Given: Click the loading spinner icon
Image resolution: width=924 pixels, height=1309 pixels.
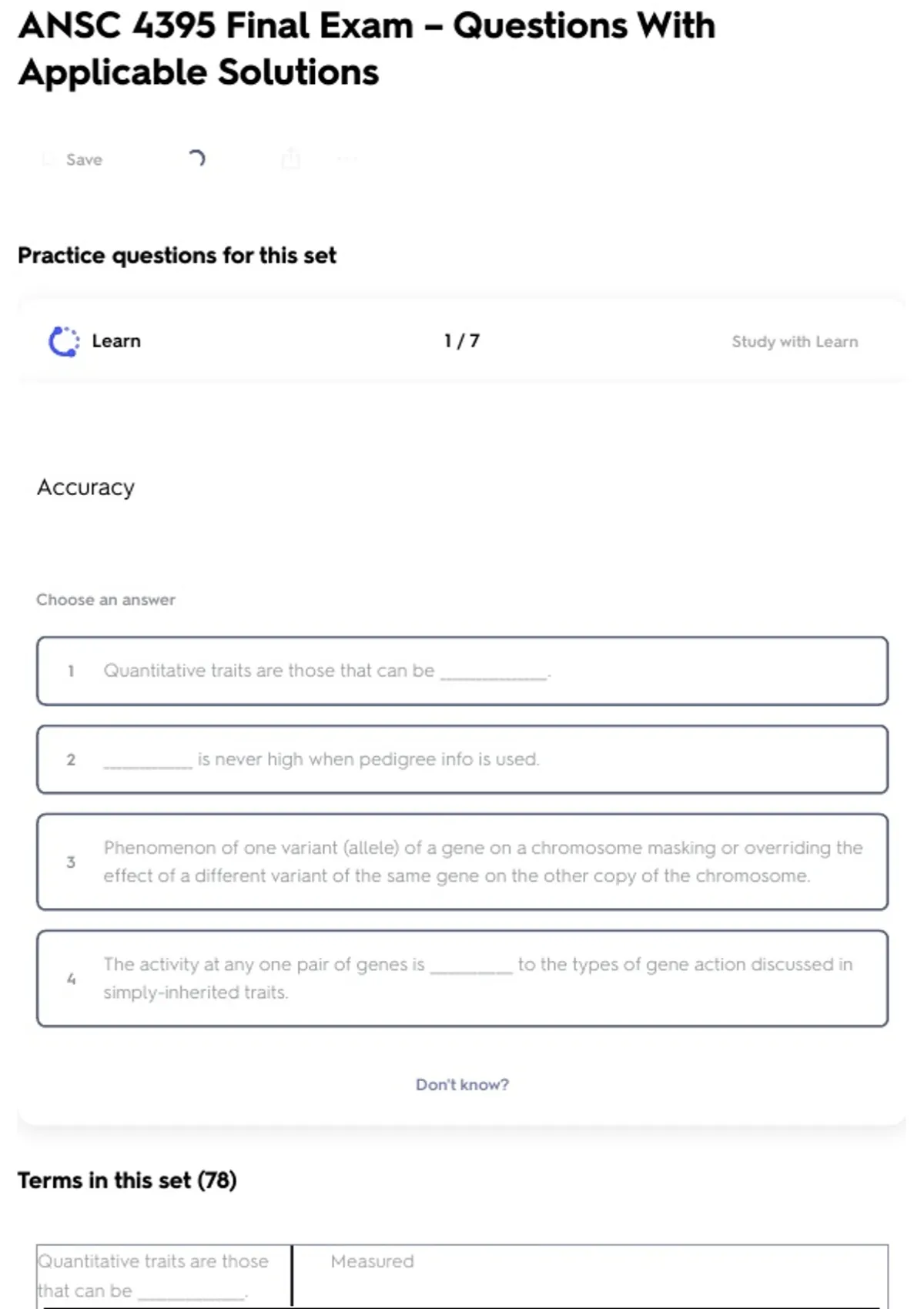Looking at the screenshot, I should (197, 159).
